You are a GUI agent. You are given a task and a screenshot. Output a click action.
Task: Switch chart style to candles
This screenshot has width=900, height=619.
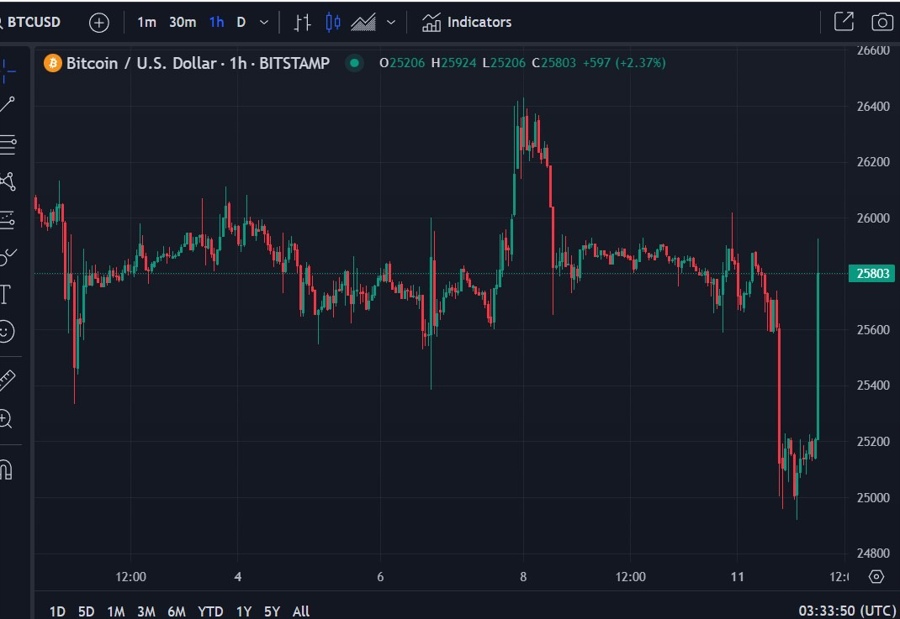333,22
